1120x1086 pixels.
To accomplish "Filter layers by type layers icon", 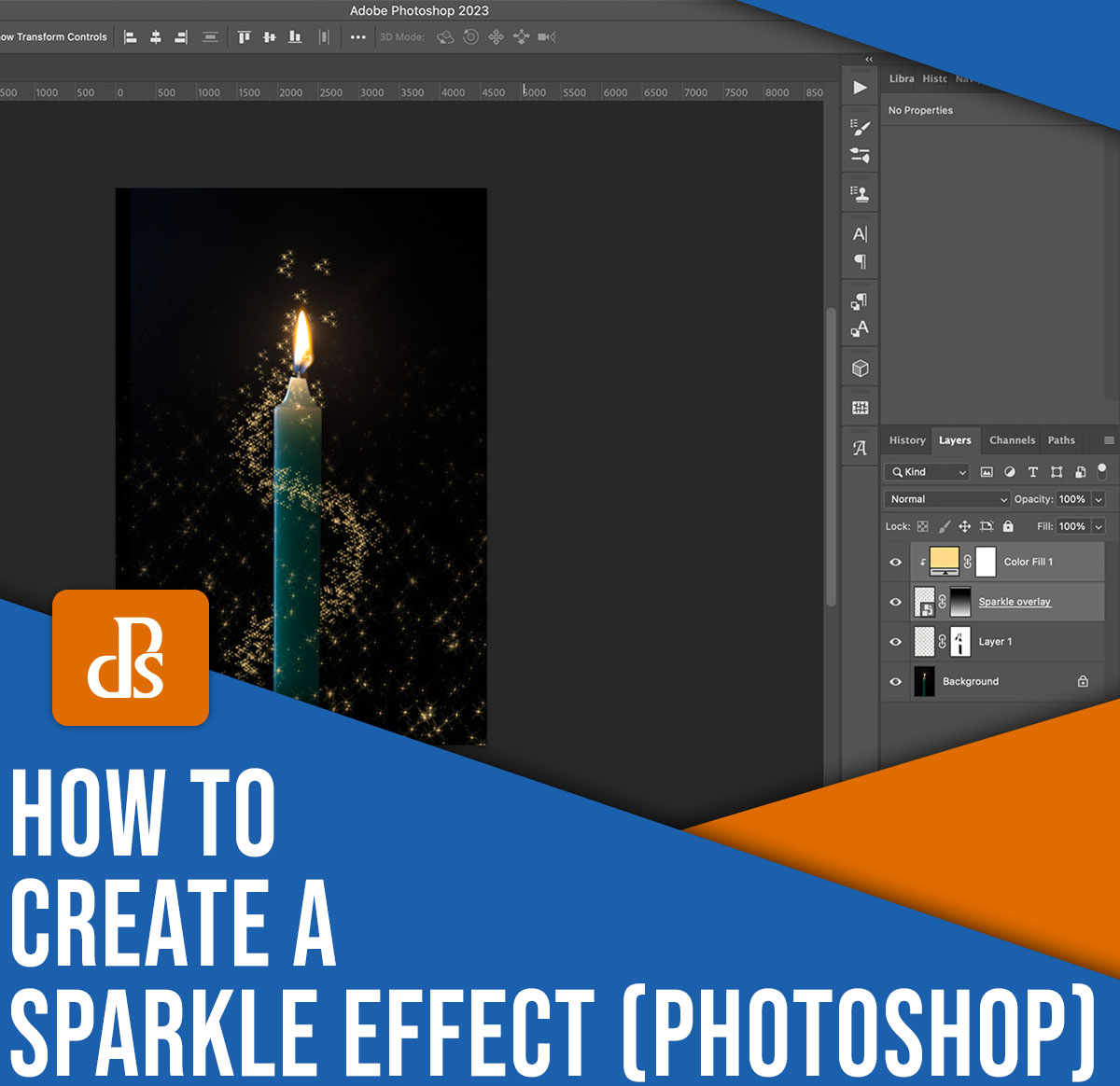I will point(1033,472).
